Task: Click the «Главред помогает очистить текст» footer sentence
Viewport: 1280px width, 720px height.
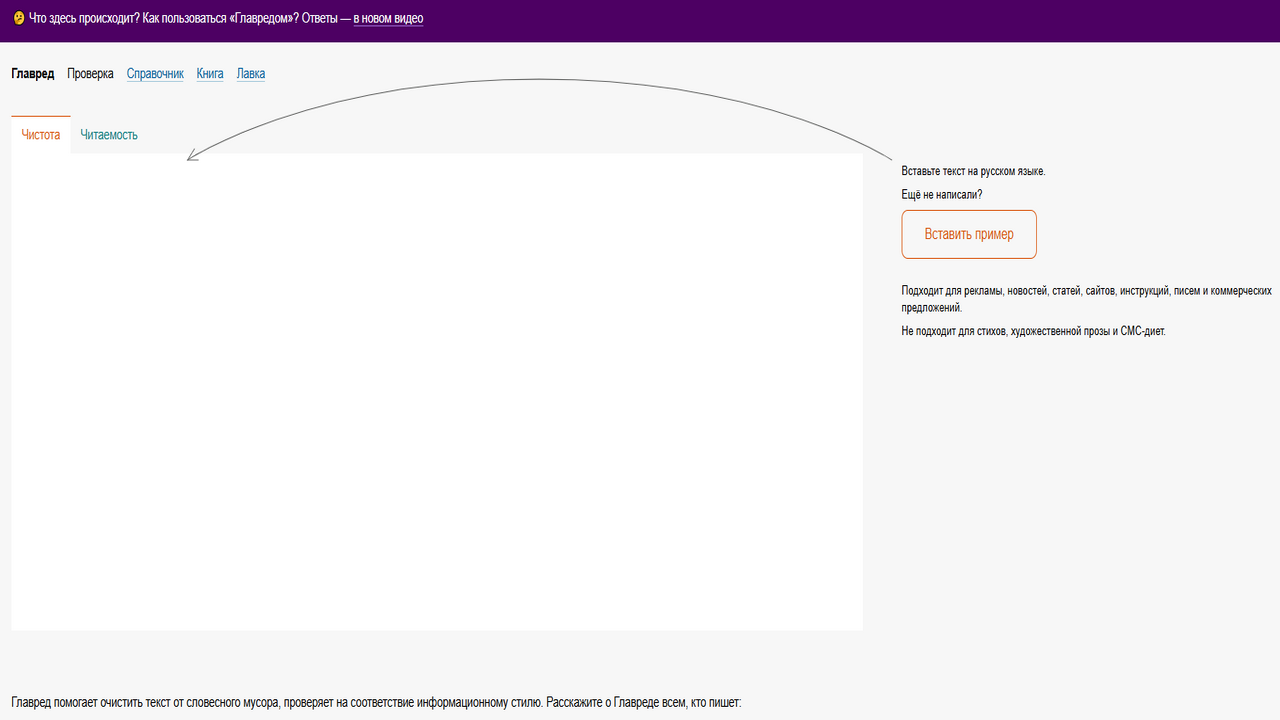Action: tap(277, 703)
